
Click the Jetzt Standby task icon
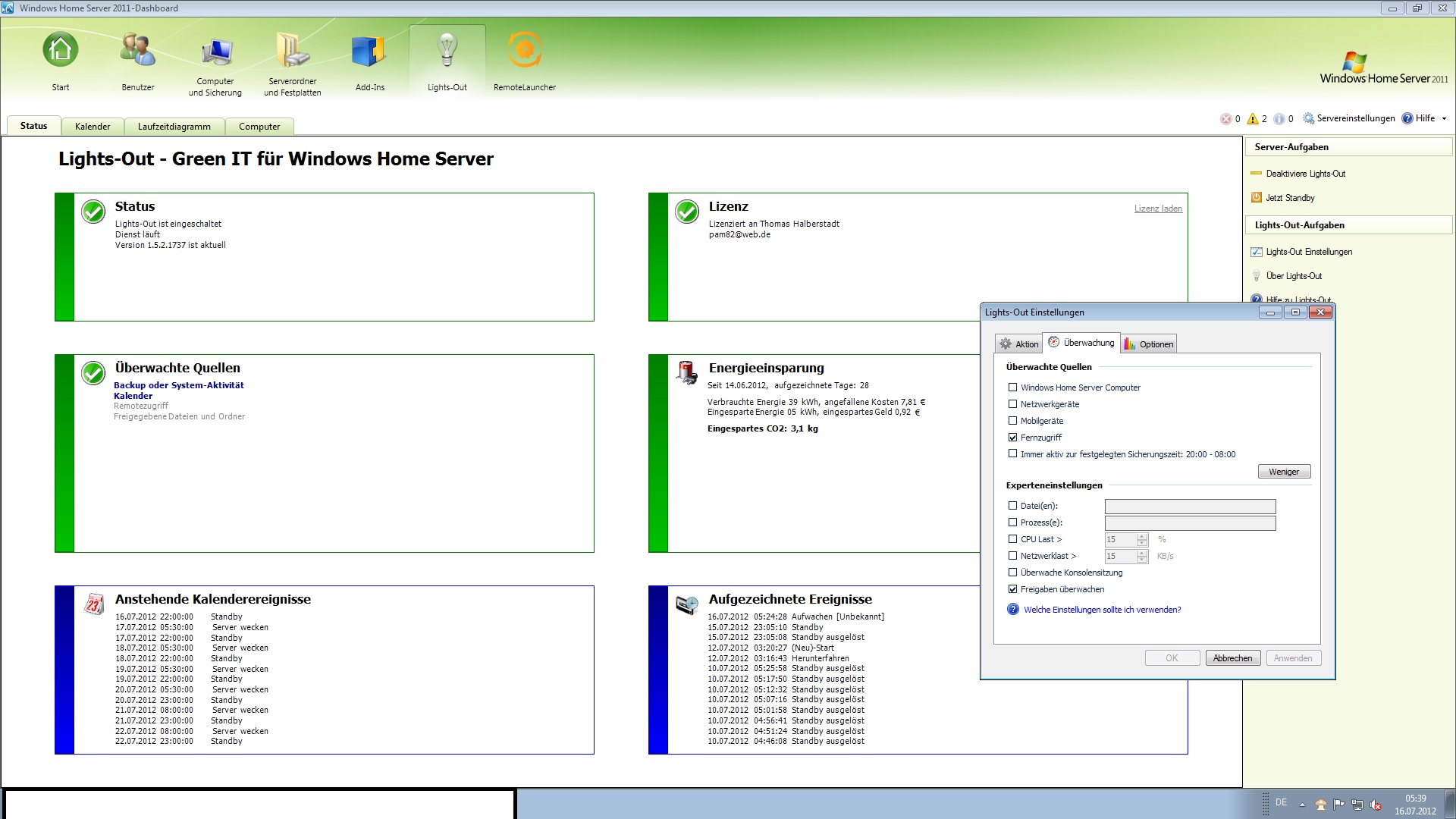pos(1256,198)
